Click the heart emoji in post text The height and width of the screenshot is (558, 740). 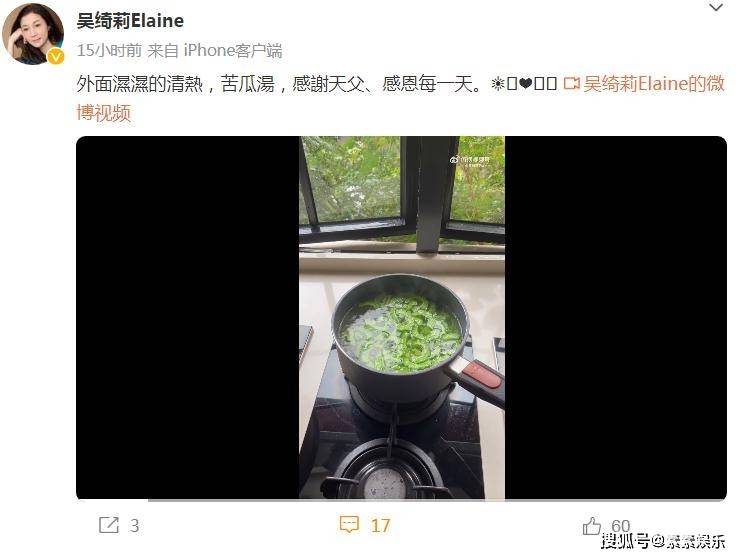(525, 84)
